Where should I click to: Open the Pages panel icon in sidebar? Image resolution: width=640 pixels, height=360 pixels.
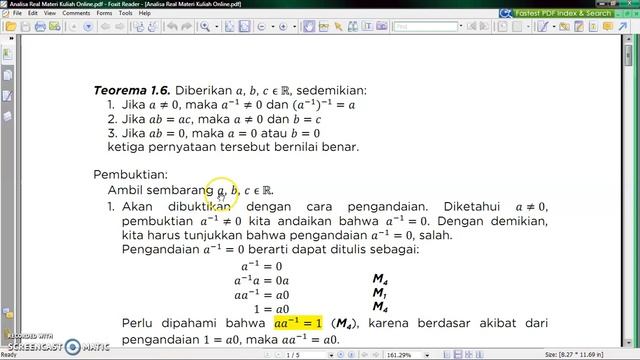(x=8, y=76)
